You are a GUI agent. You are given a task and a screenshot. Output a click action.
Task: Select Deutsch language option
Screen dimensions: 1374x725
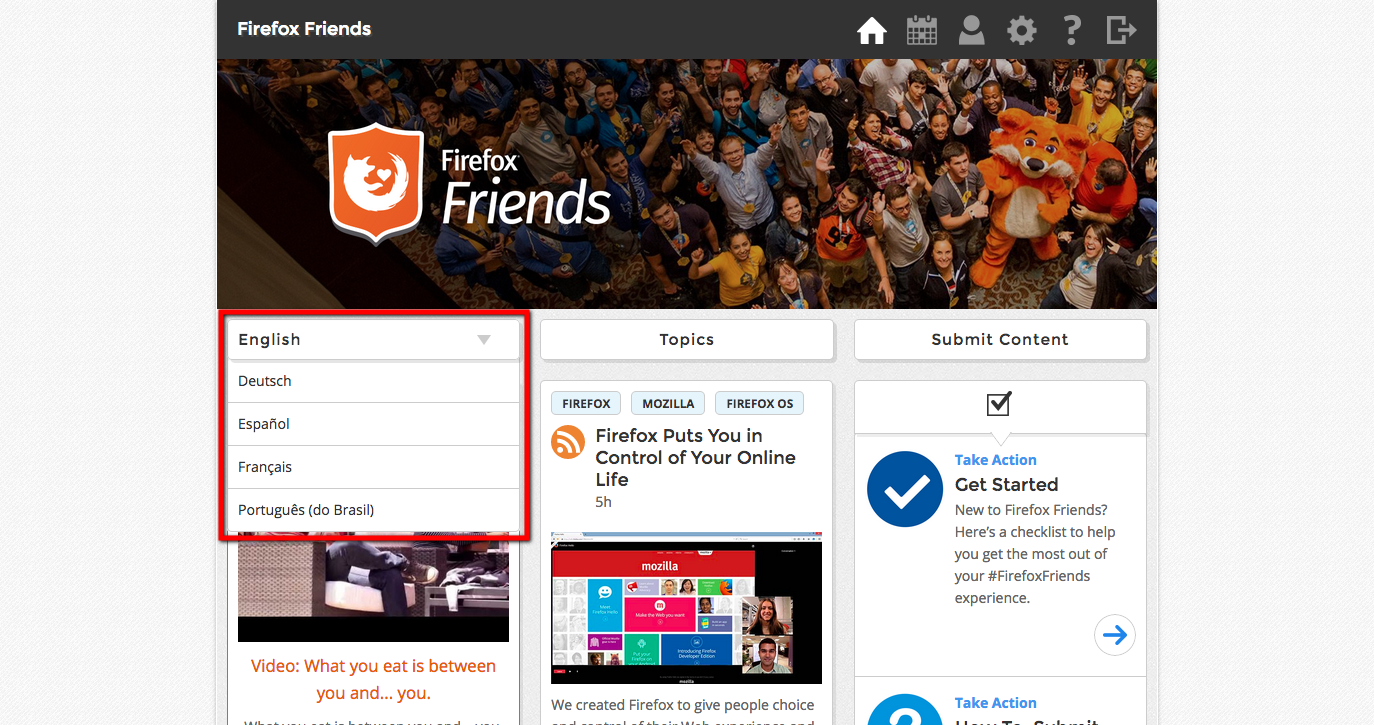coord(374,381)
